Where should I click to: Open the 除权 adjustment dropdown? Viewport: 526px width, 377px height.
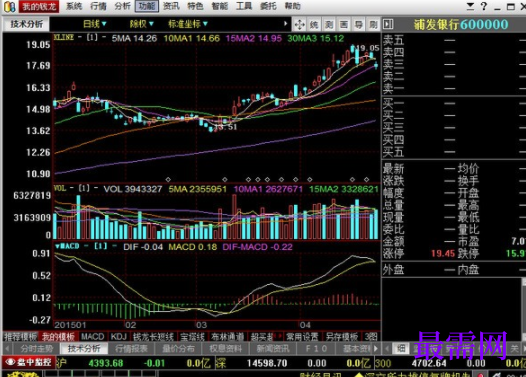click(142, 24)
